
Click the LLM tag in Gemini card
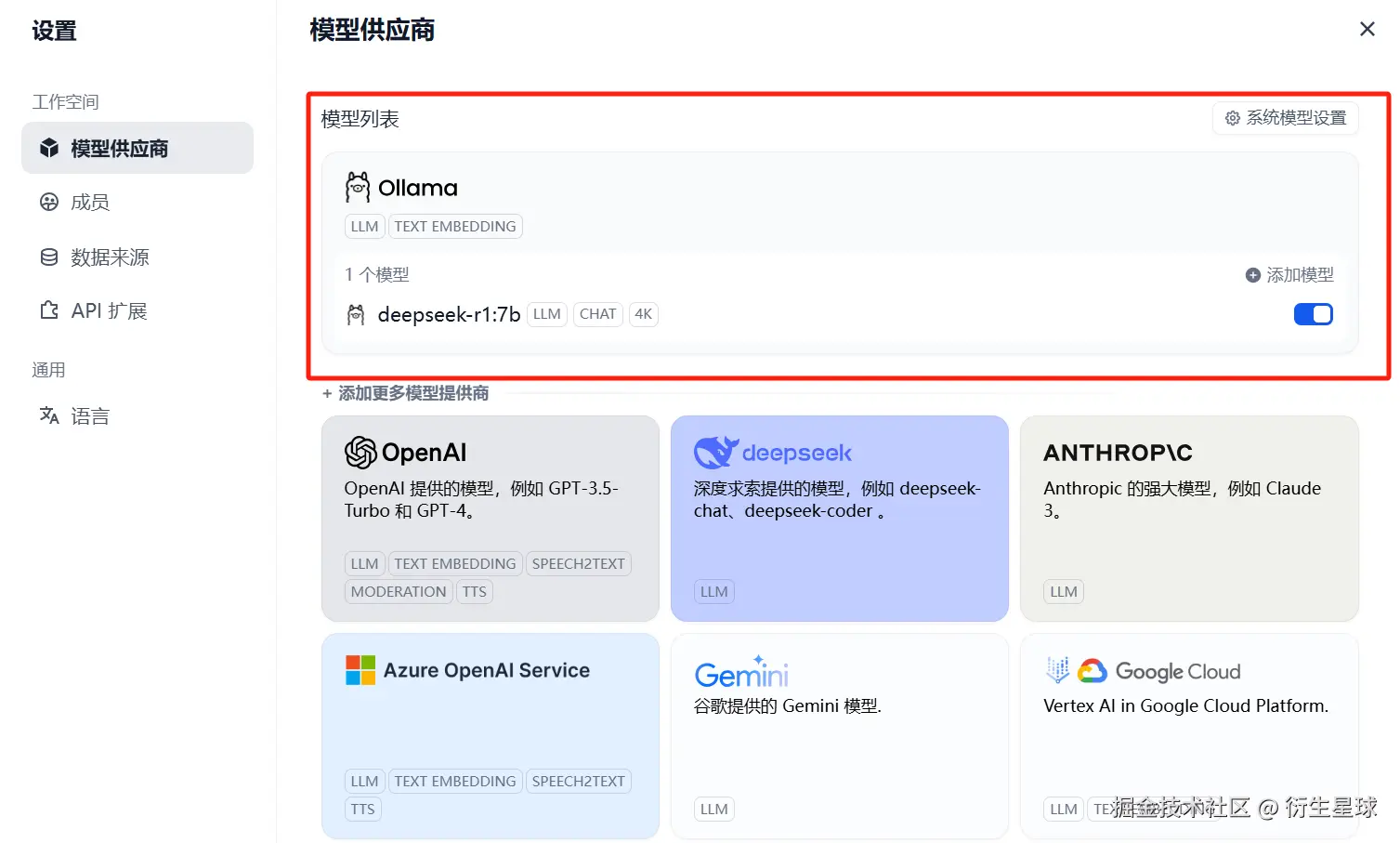point(714,809)
